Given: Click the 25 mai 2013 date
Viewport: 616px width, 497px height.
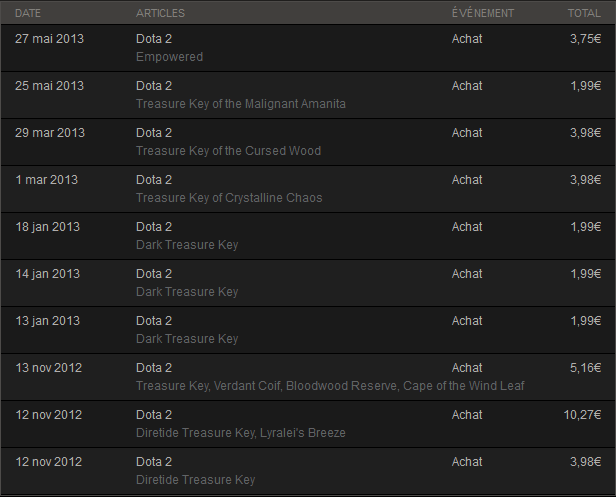Looking at the screenshot, I should coord(50,86).
